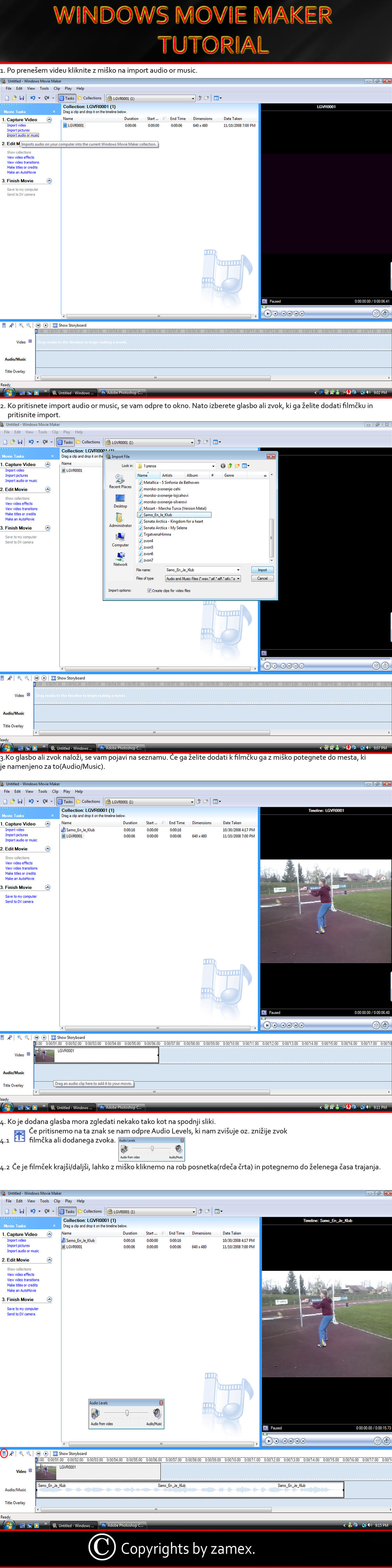This screenshot has height=1568, width=392.
Task: Click Zoom Timeline Out icon in step 1 screenshot
Action: pos(28,325)
